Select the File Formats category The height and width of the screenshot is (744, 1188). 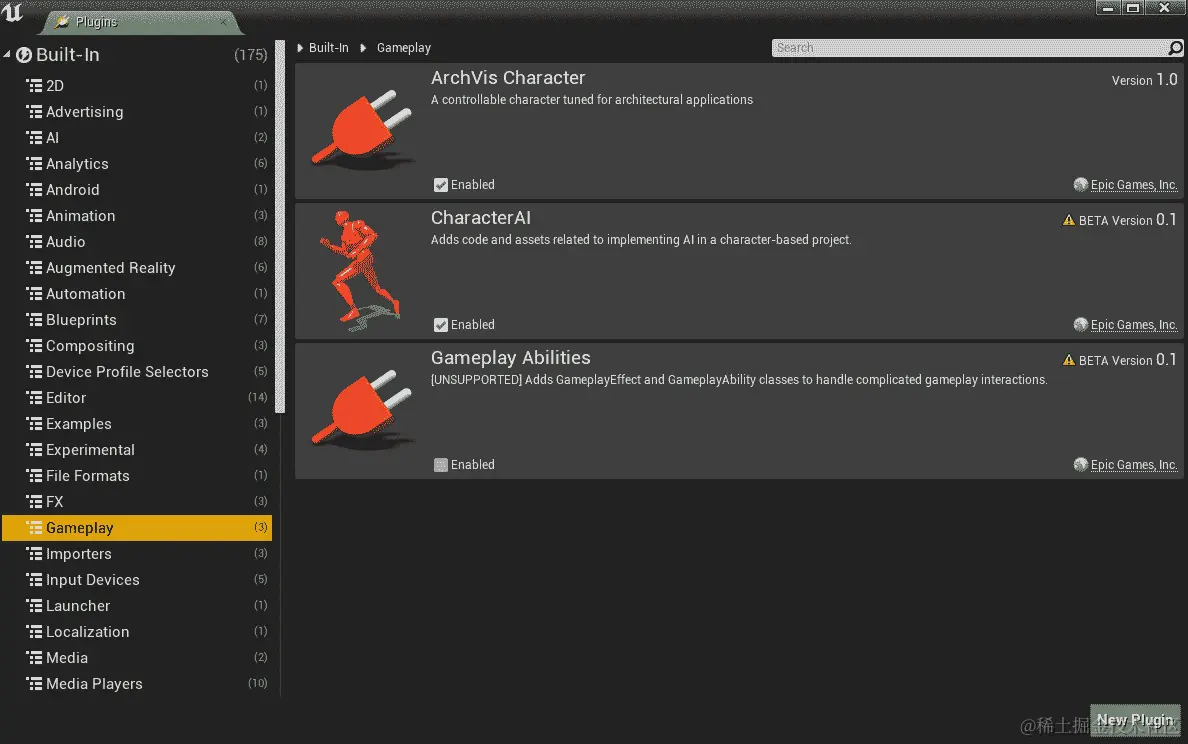click(136, 476)
